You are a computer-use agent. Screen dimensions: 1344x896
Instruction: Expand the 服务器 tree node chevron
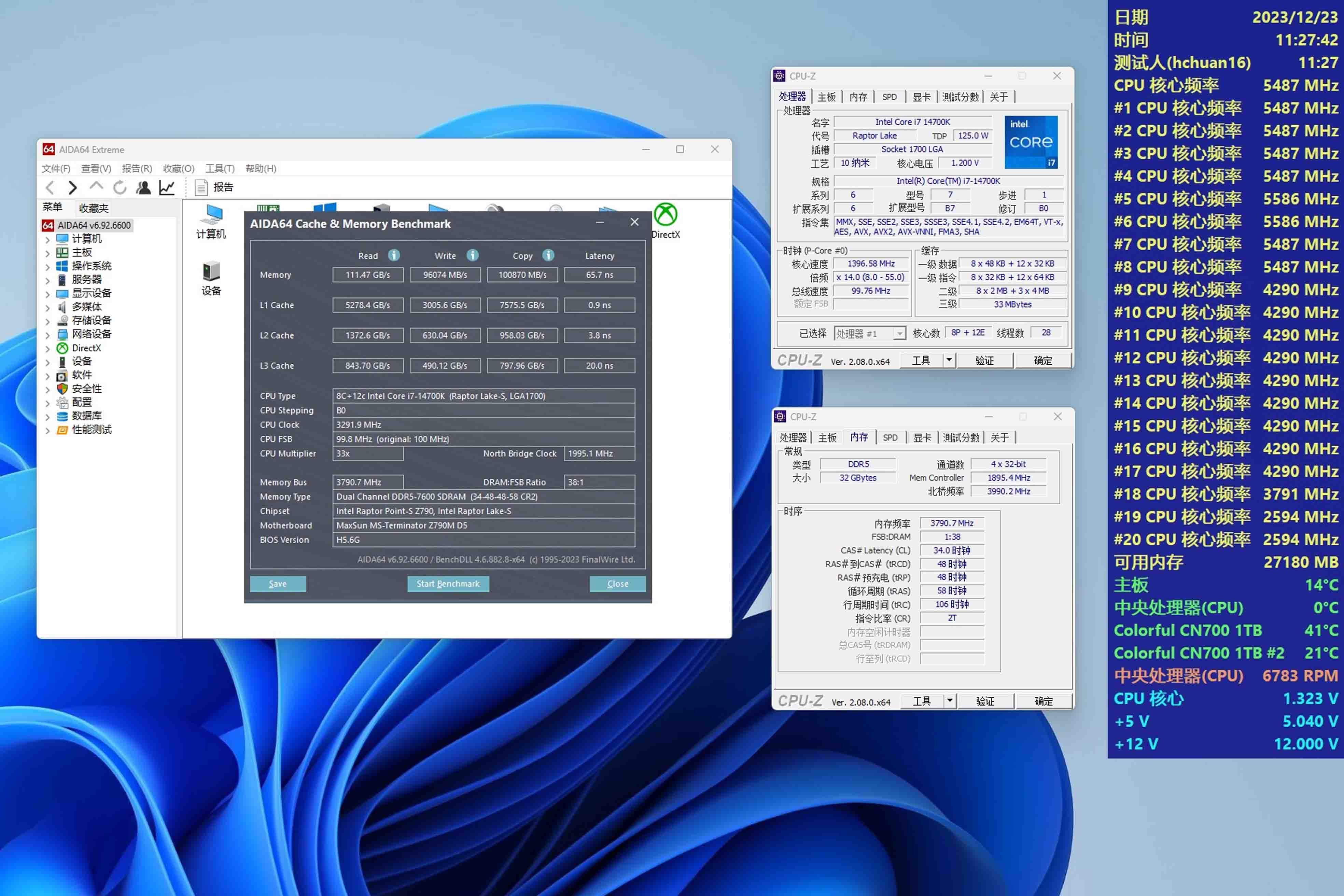tap(48, 281)
